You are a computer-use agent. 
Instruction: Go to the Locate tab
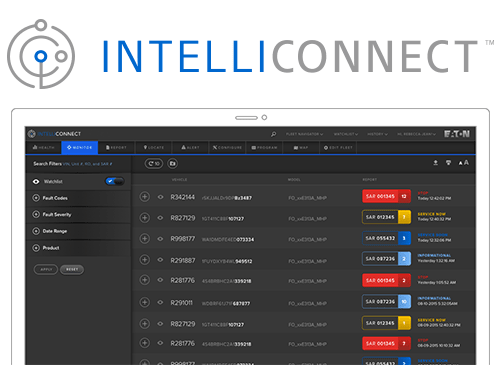tap(154, 147)
